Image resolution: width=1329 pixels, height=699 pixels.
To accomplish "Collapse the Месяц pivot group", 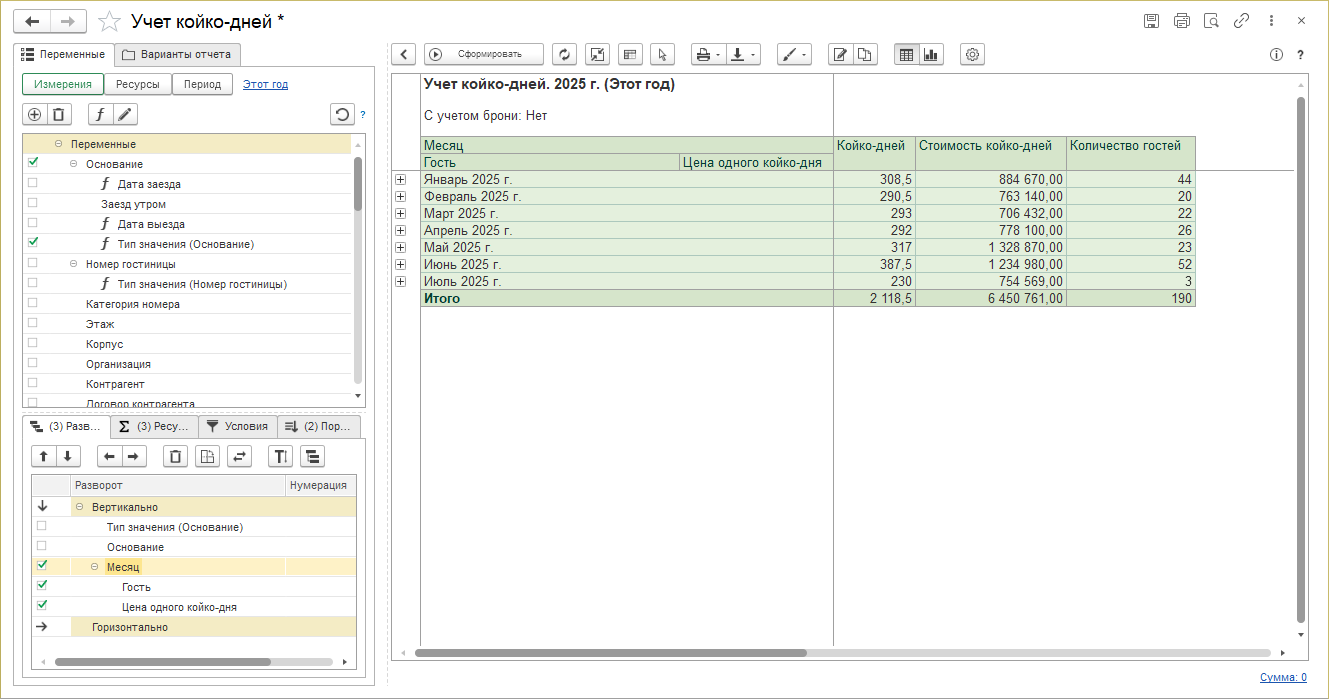I will pos(95,567).
